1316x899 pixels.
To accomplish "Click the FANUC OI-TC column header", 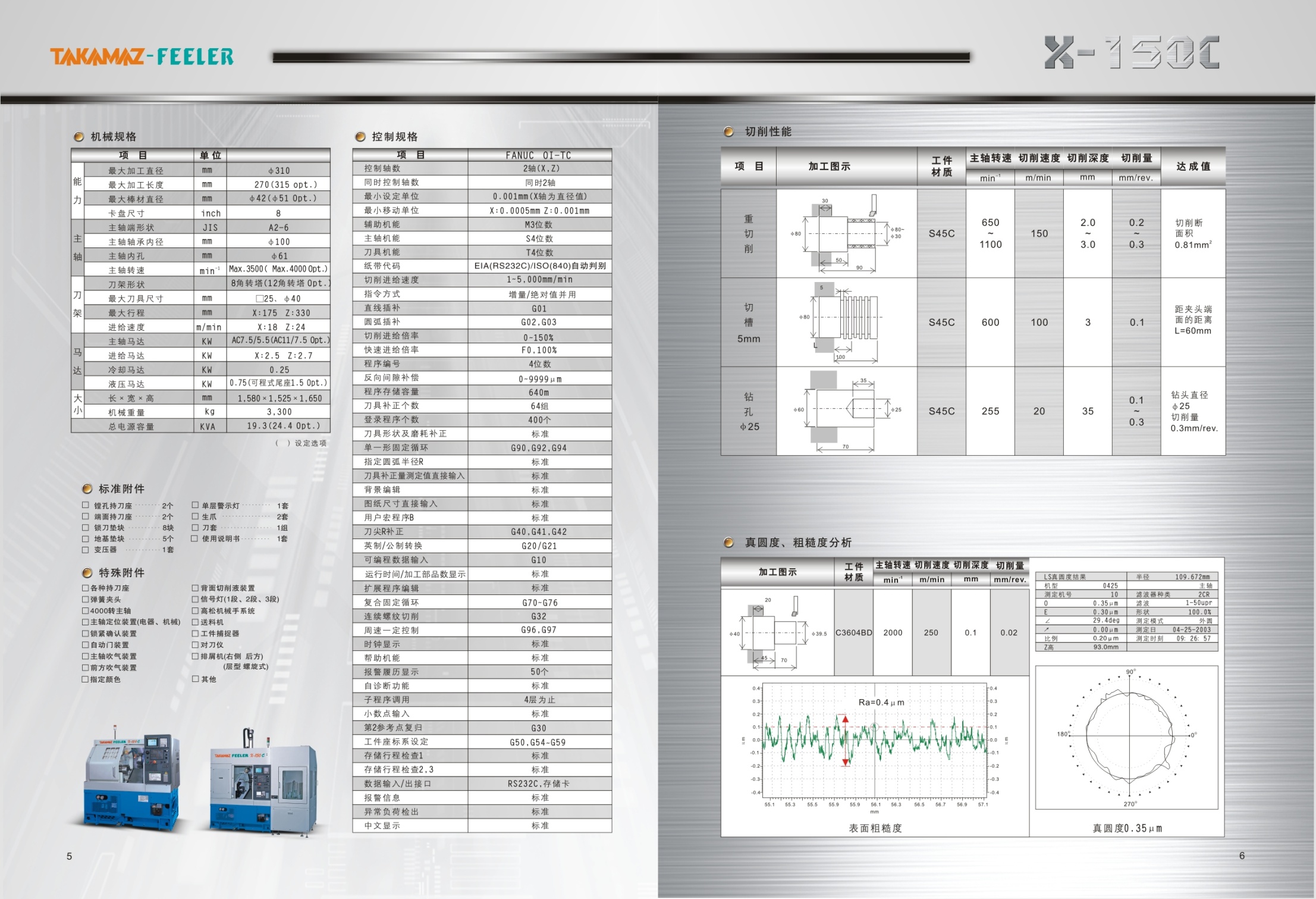I will coord(539,155).
